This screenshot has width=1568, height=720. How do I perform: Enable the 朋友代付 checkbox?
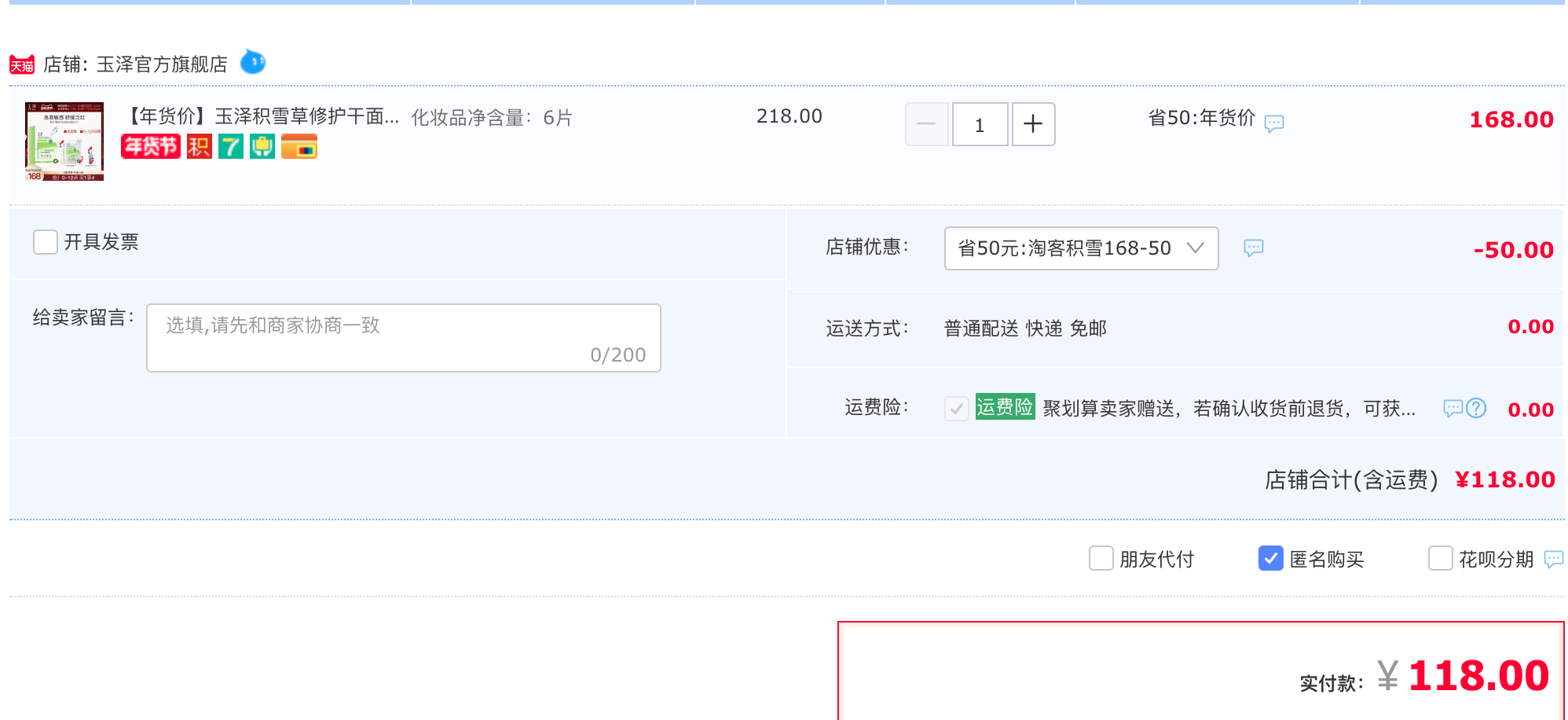[1101, 558]
